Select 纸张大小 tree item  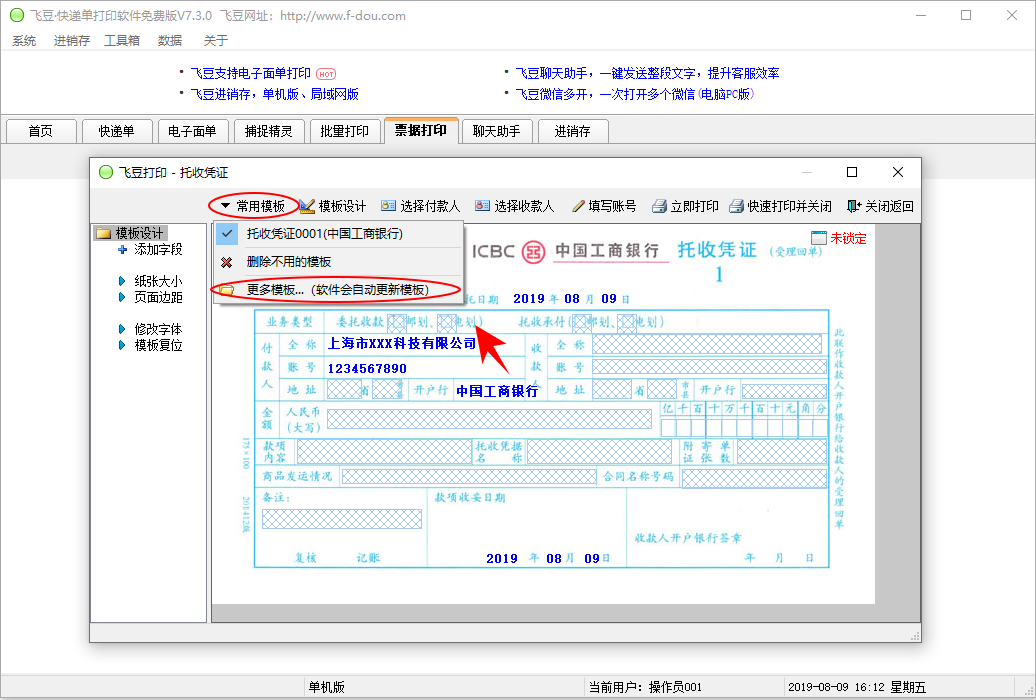158,281
